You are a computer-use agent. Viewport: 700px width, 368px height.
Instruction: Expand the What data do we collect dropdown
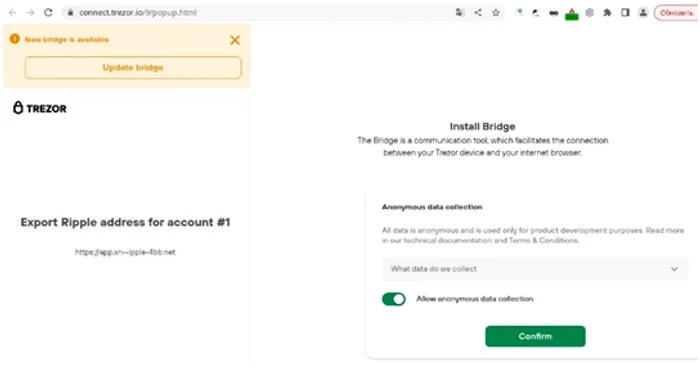pyautogui.click(x=535, y=269)
